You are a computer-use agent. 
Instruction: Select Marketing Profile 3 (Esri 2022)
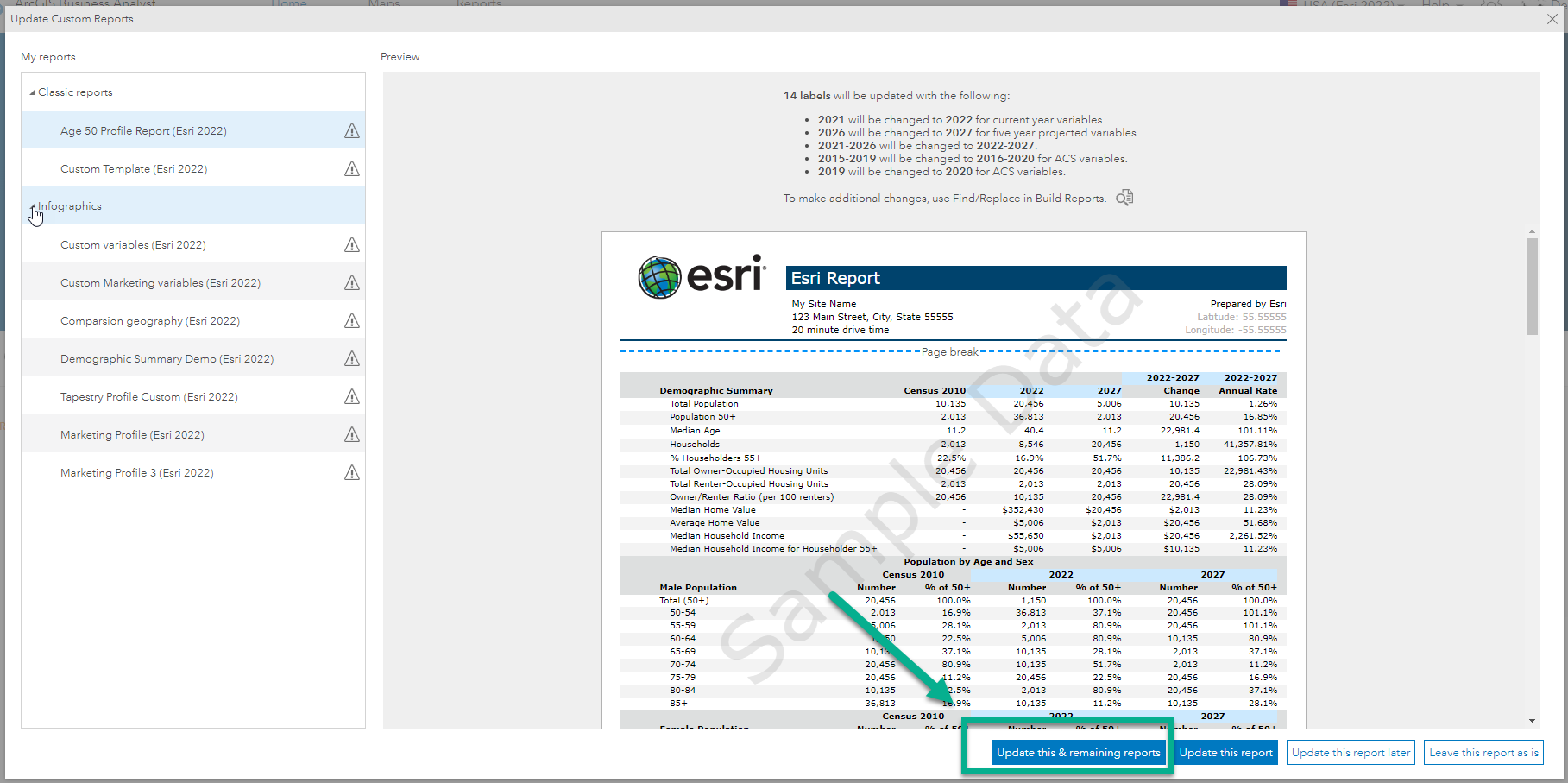coord(193,473)
